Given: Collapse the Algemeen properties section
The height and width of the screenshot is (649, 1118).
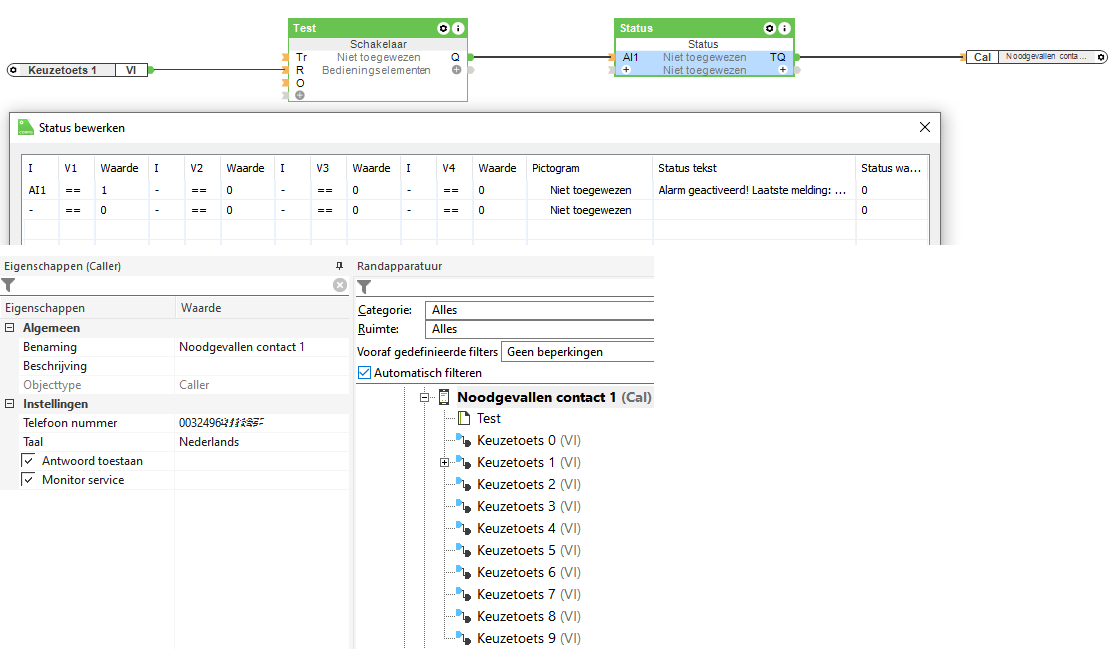Looking at the screenshot, I should pyautogui.click(x=10, y=328).
